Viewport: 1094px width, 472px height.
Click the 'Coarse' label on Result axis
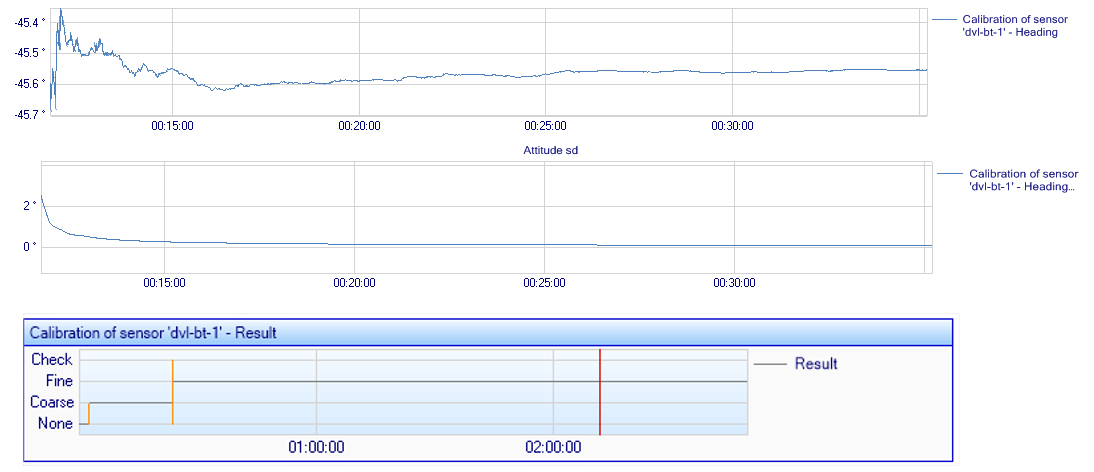click(52, 403)
